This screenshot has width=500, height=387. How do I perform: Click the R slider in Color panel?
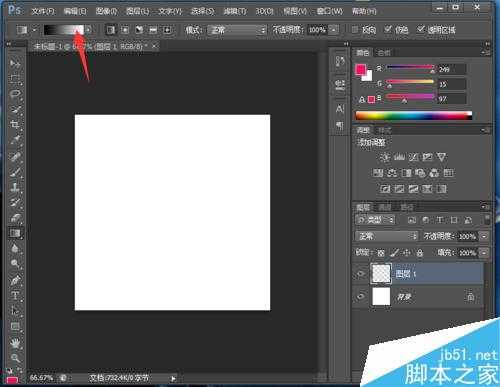coord(410,68)
